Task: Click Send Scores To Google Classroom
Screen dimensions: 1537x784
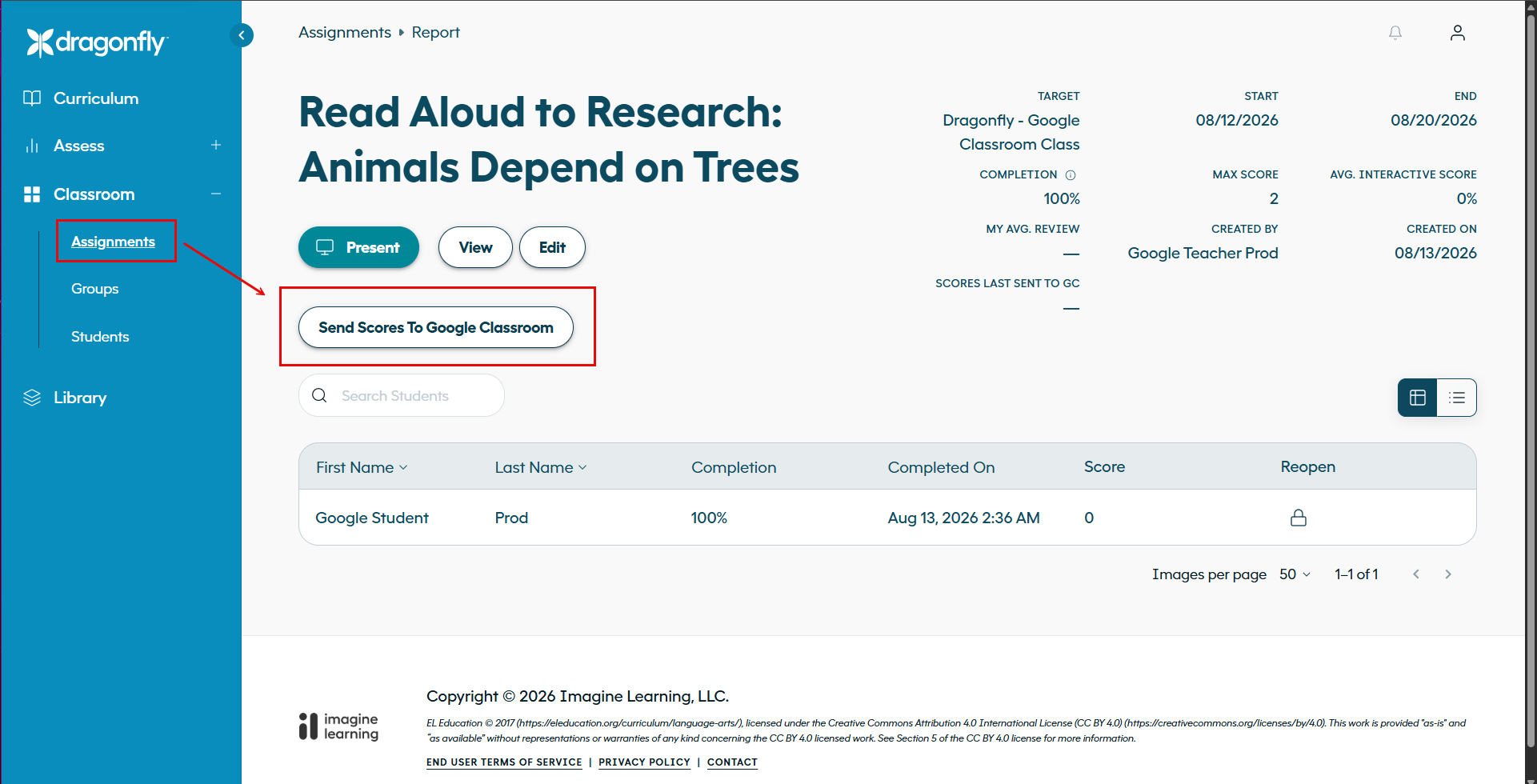Action: pyautogui.click(x=436, y=327)
